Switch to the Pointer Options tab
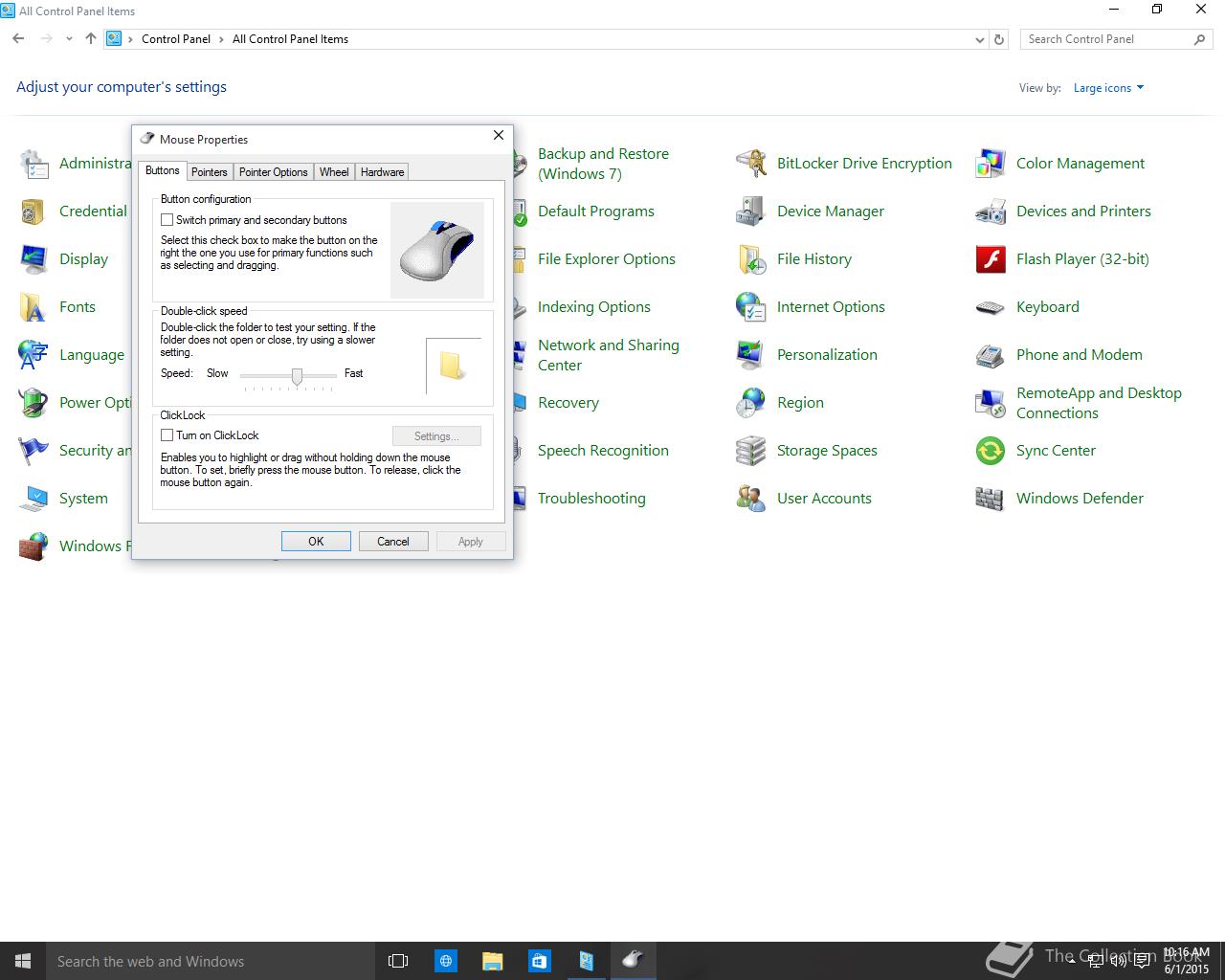Image resolution: width=1225 pixels, height=980 pixels. click(273, 172)
